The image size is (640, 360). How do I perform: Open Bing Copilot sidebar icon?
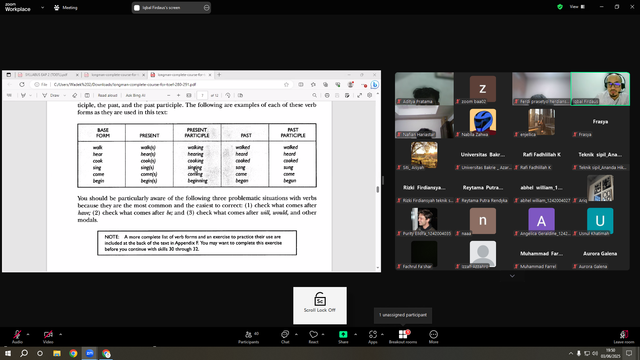[x=374, y=84]
